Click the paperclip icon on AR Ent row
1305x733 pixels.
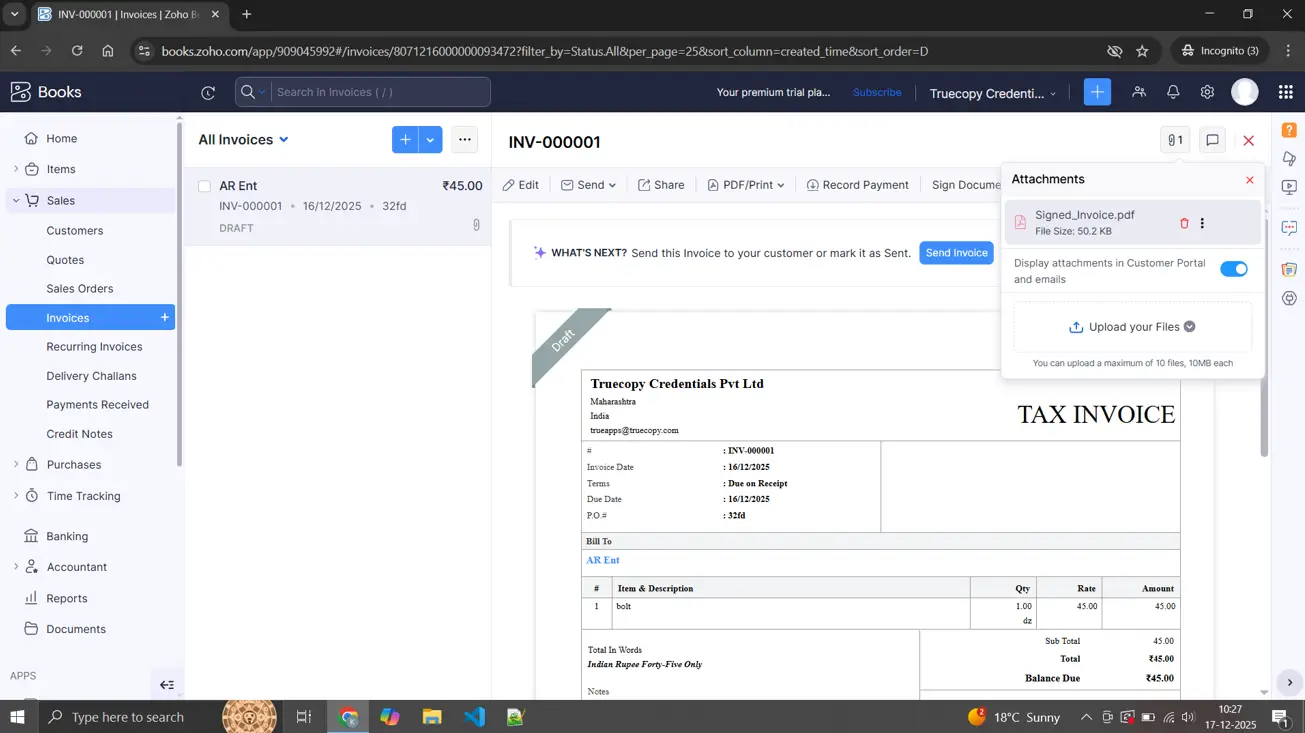click(476, 225)
